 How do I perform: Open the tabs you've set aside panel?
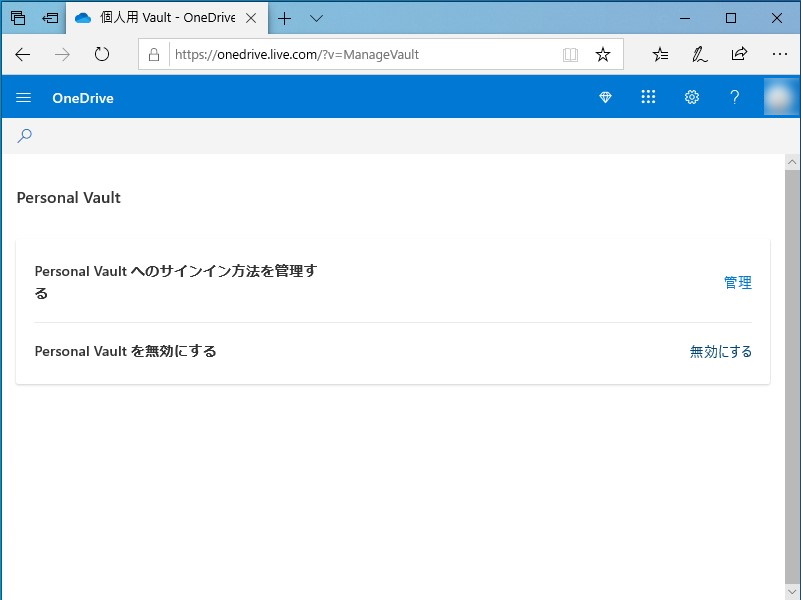pos(49,17)
